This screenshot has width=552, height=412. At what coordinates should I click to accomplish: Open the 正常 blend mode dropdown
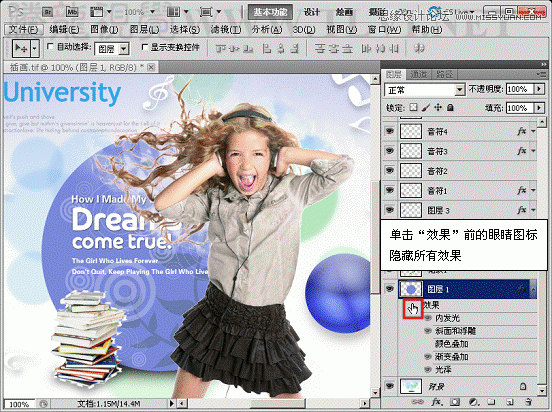click(x=425, y=90)
